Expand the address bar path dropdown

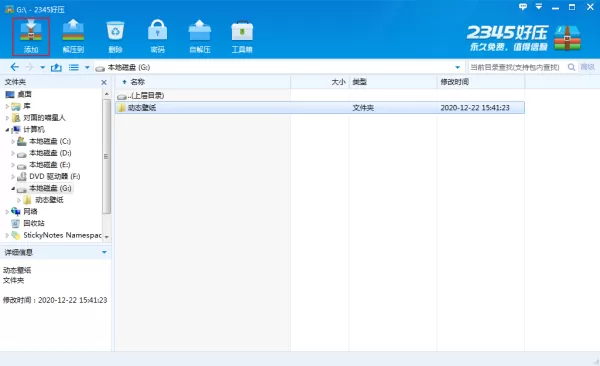click(x=457, y=67)
